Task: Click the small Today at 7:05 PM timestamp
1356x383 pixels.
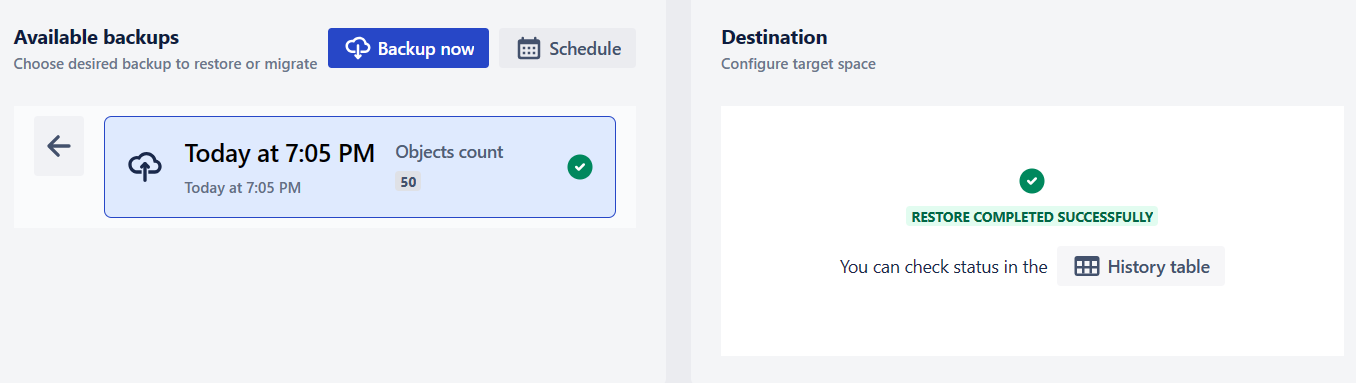Action: 243,187
